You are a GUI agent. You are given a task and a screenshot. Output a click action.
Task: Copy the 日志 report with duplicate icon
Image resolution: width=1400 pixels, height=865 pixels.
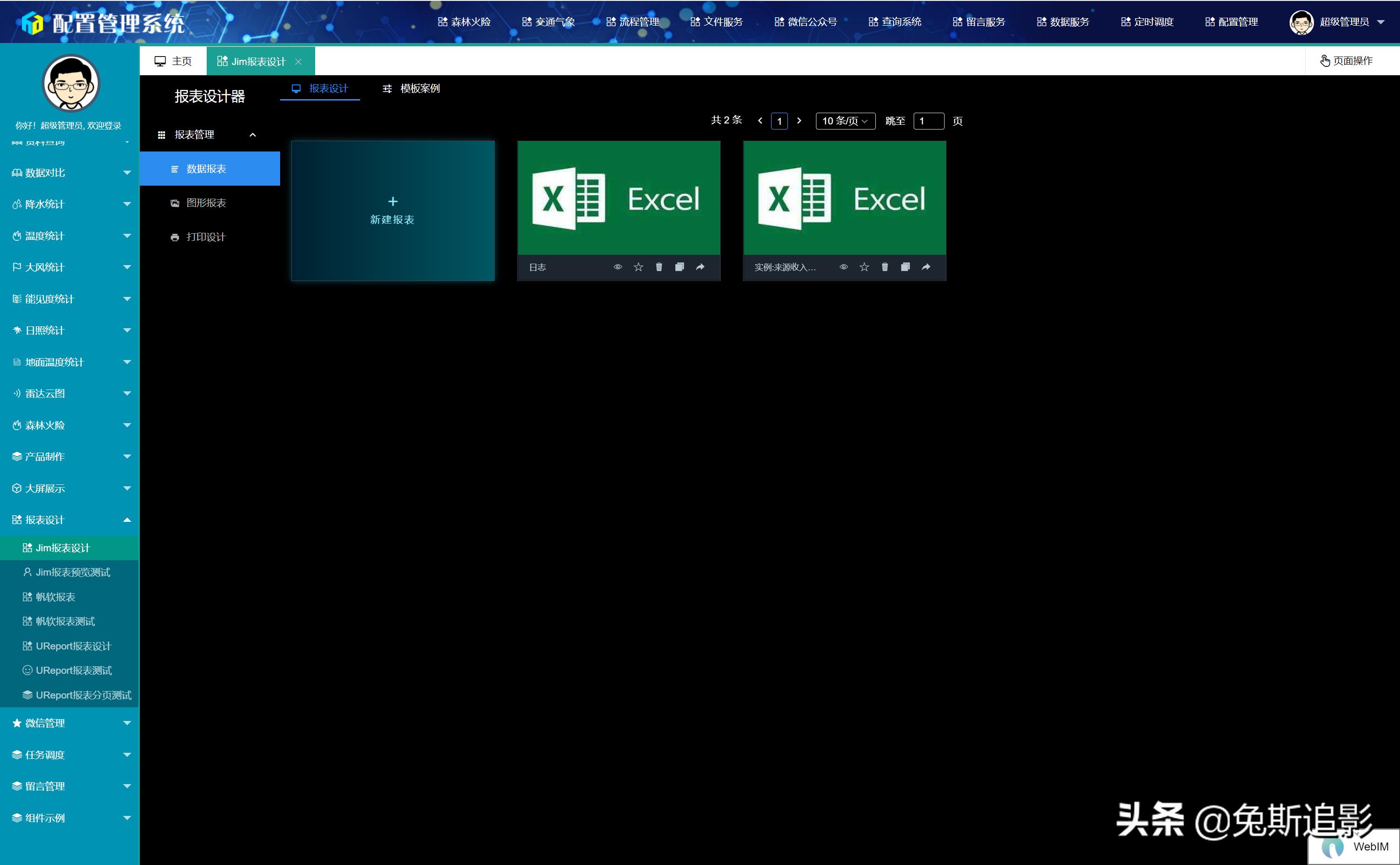679,267
